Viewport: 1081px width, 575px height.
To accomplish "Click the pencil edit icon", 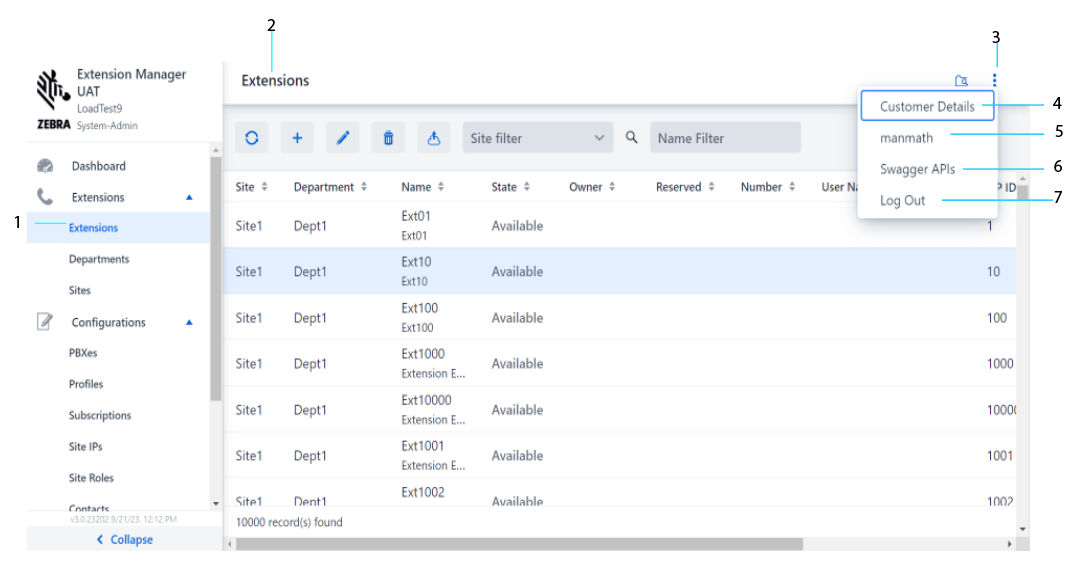I will tap(343, 138).
